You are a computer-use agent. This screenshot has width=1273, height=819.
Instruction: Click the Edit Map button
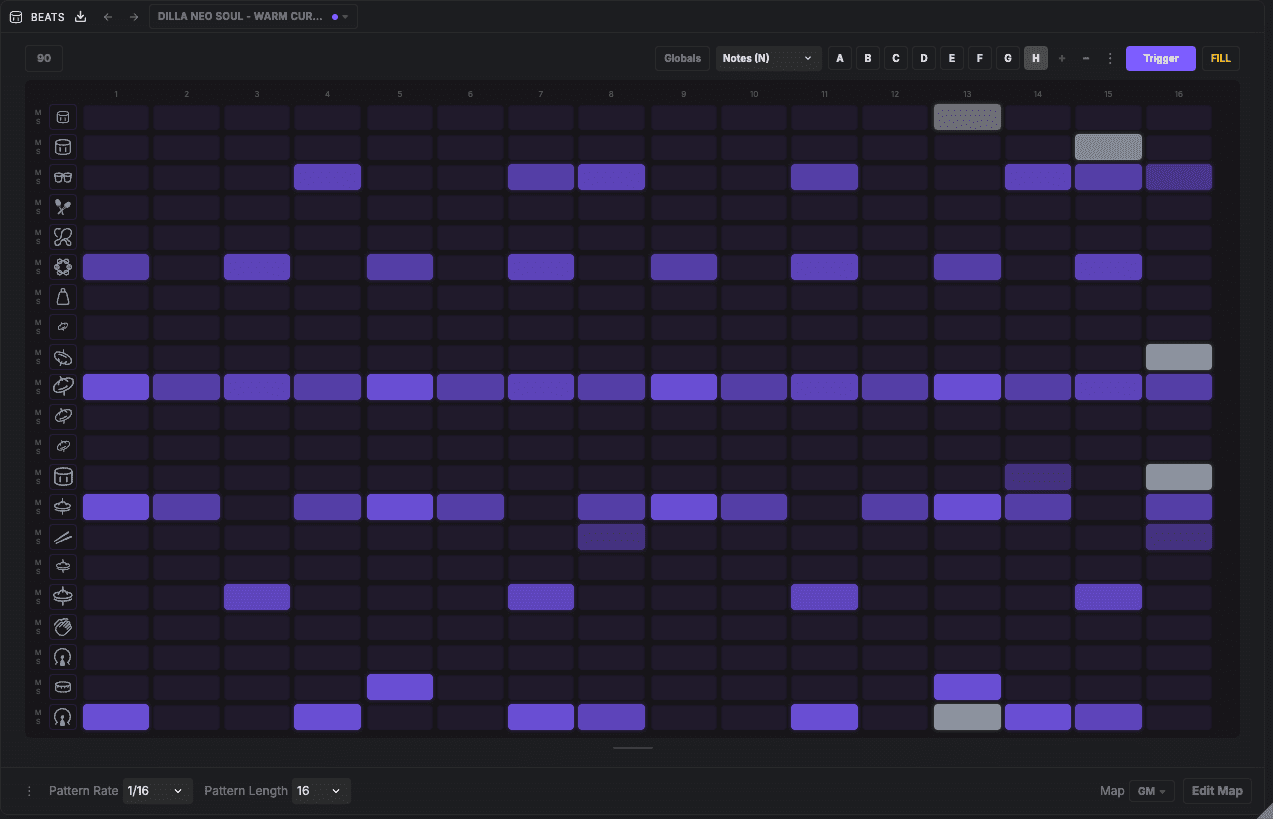pyautogui.click(x=1217, y=791)
